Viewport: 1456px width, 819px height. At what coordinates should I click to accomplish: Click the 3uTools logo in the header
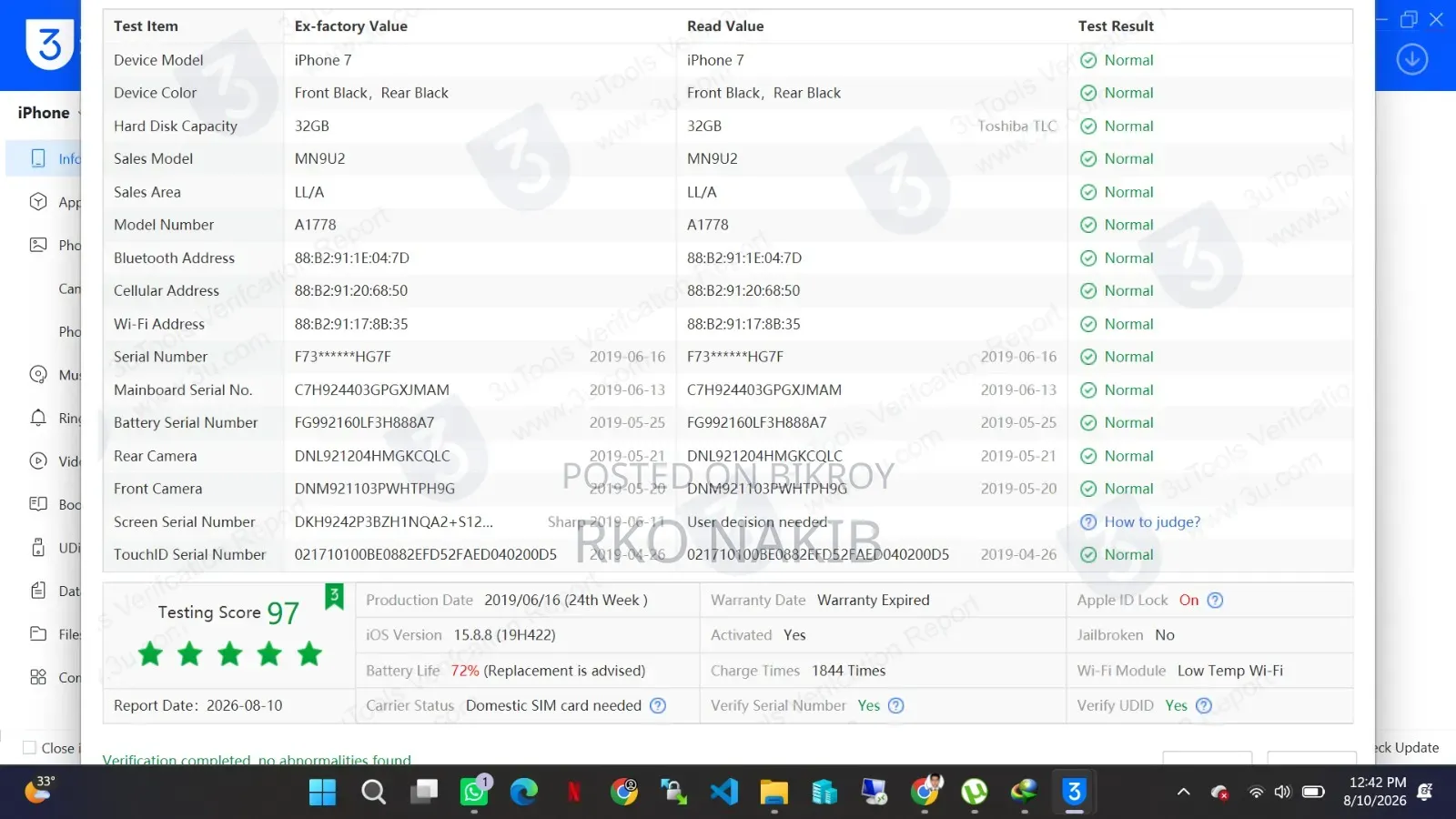point(49,44)
